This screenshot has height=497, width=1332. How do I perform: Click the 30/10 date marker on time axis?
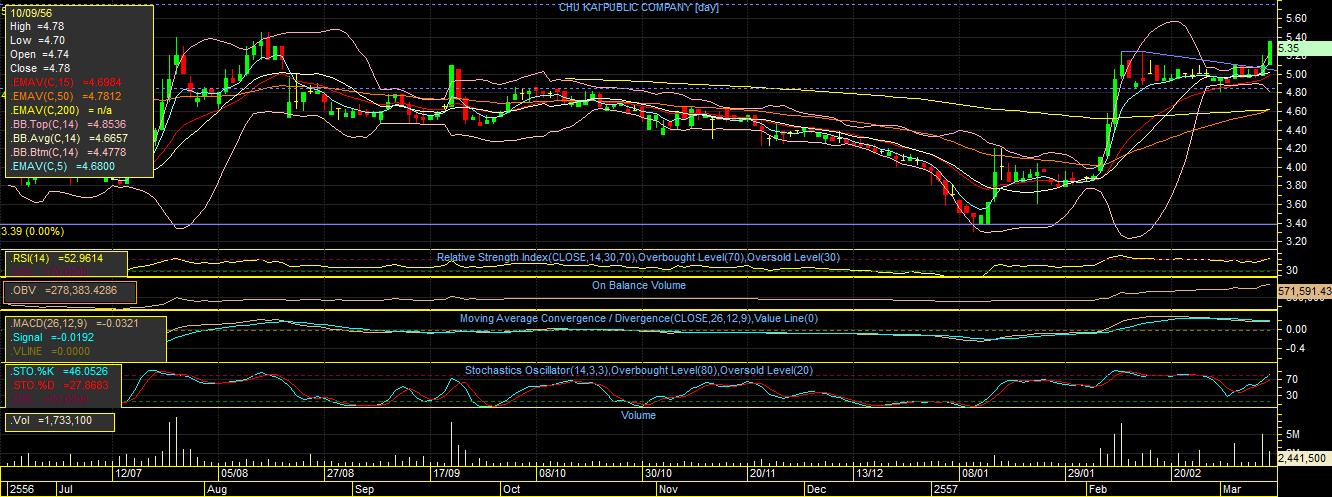pyautogui.click(x=658, y=474)
